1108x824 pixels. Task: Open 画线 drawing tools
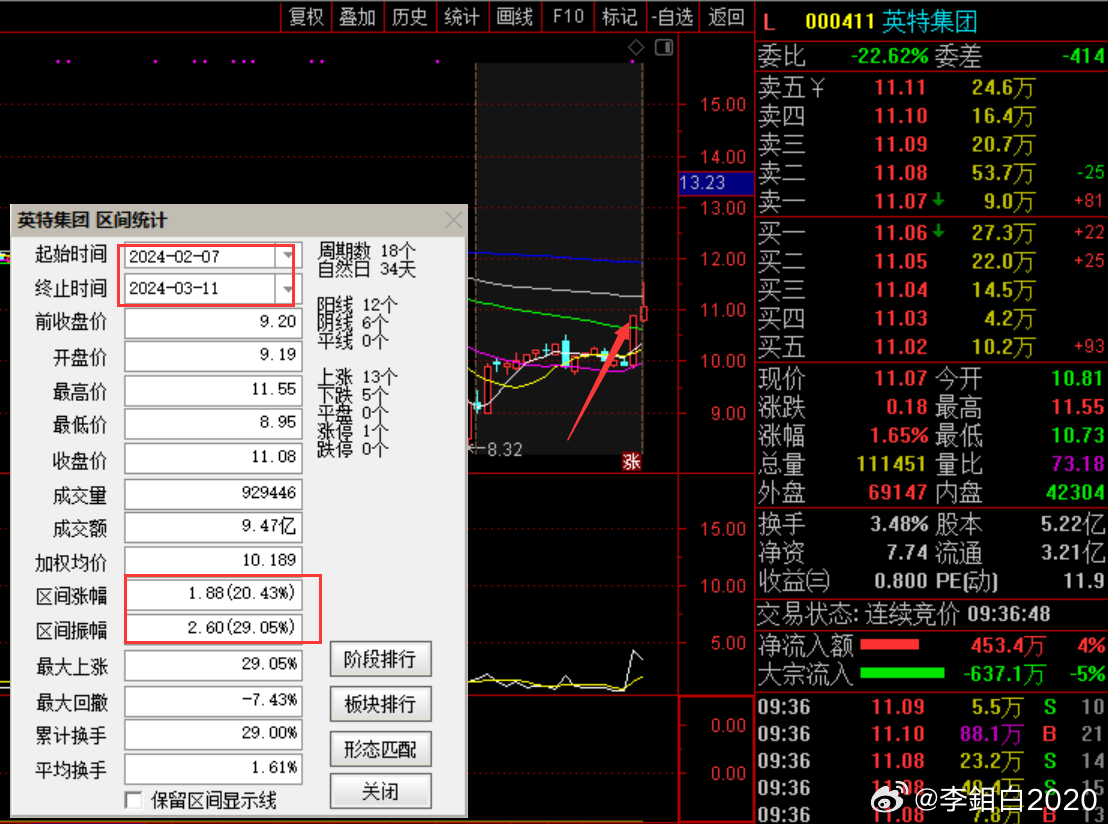(x=514, y=17)
